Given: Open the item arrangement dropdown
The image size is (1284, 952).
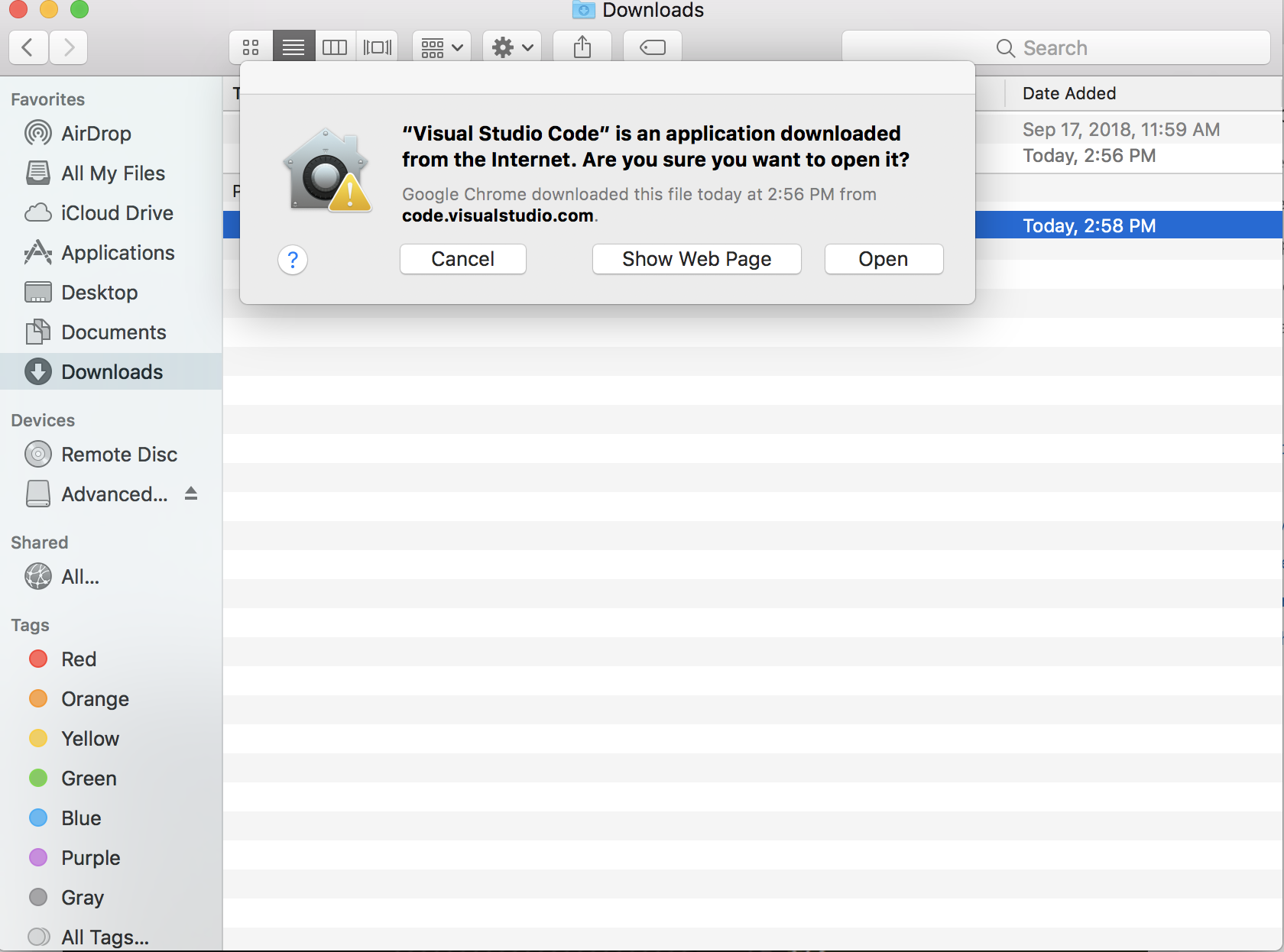Looking at the screenshot, I should pos(442,47).
